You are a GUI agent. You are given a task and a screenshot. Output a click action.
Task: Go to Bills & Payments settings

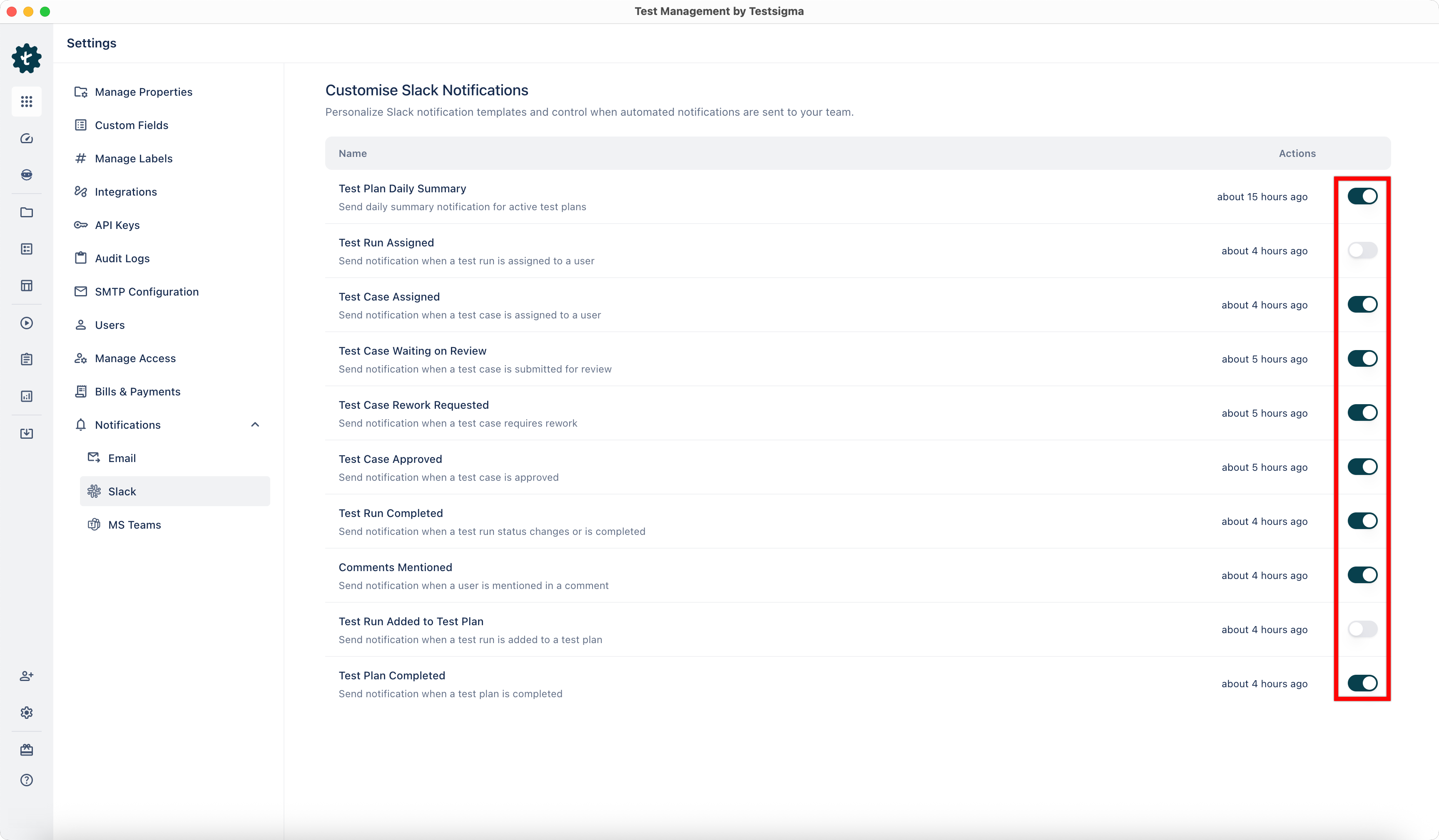coord(138,391)
